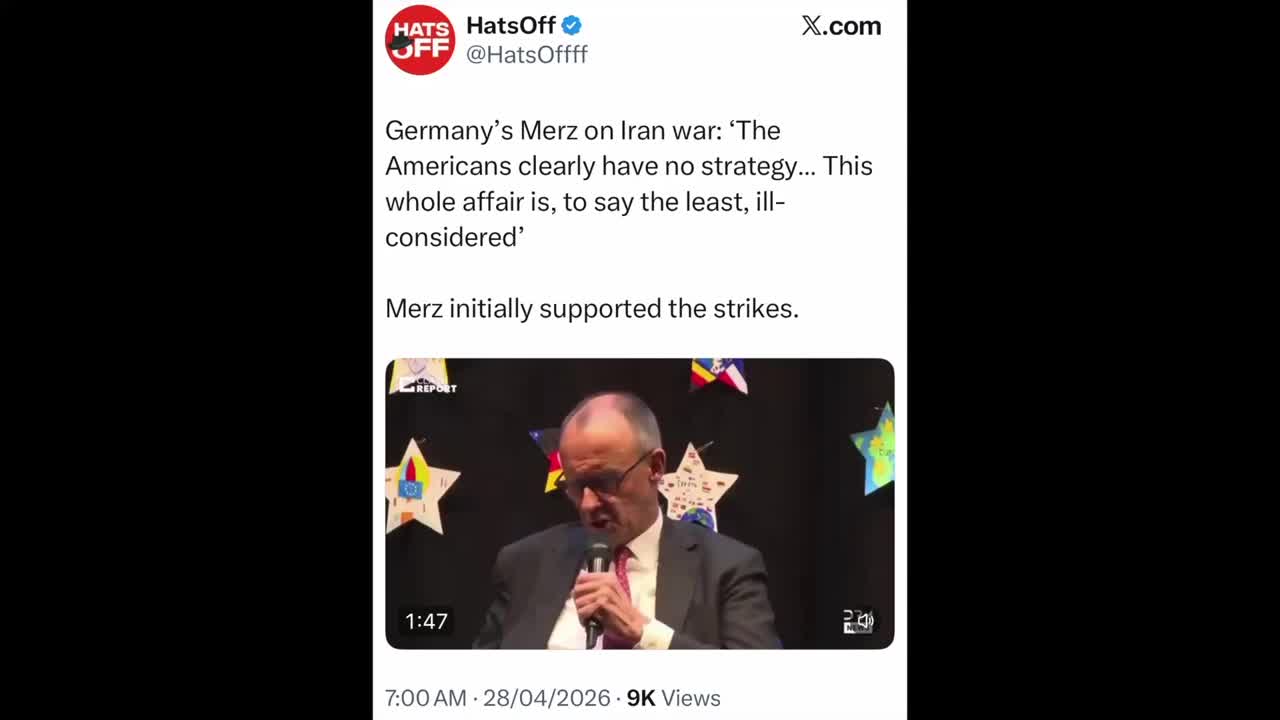The width and height of the screenshot is (1280, 720).
Task: Open the HatsOff display name link
Action: click(x=511, y=25)
